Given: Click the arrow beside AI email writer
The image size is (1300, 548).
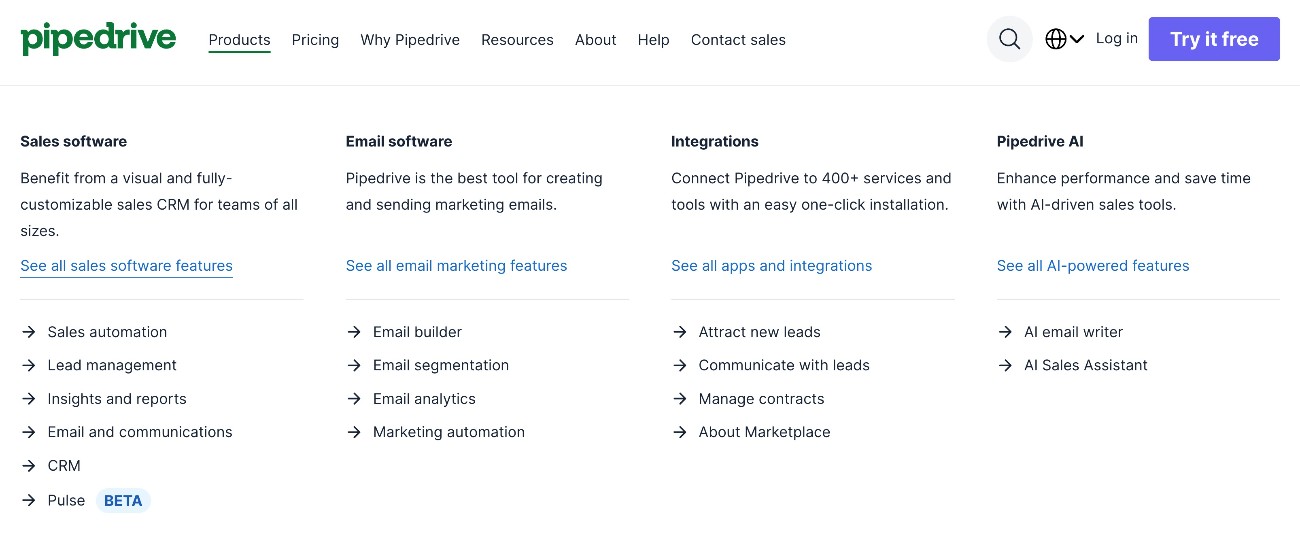Looking at the screenshot, I should point(1005,332).
